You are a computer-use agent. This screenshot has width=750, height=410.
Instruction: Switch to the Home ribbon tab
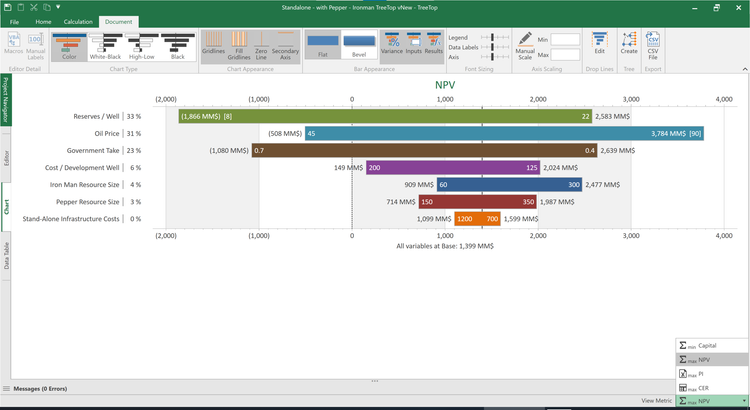pyautogui.click(x=43, y=22)
